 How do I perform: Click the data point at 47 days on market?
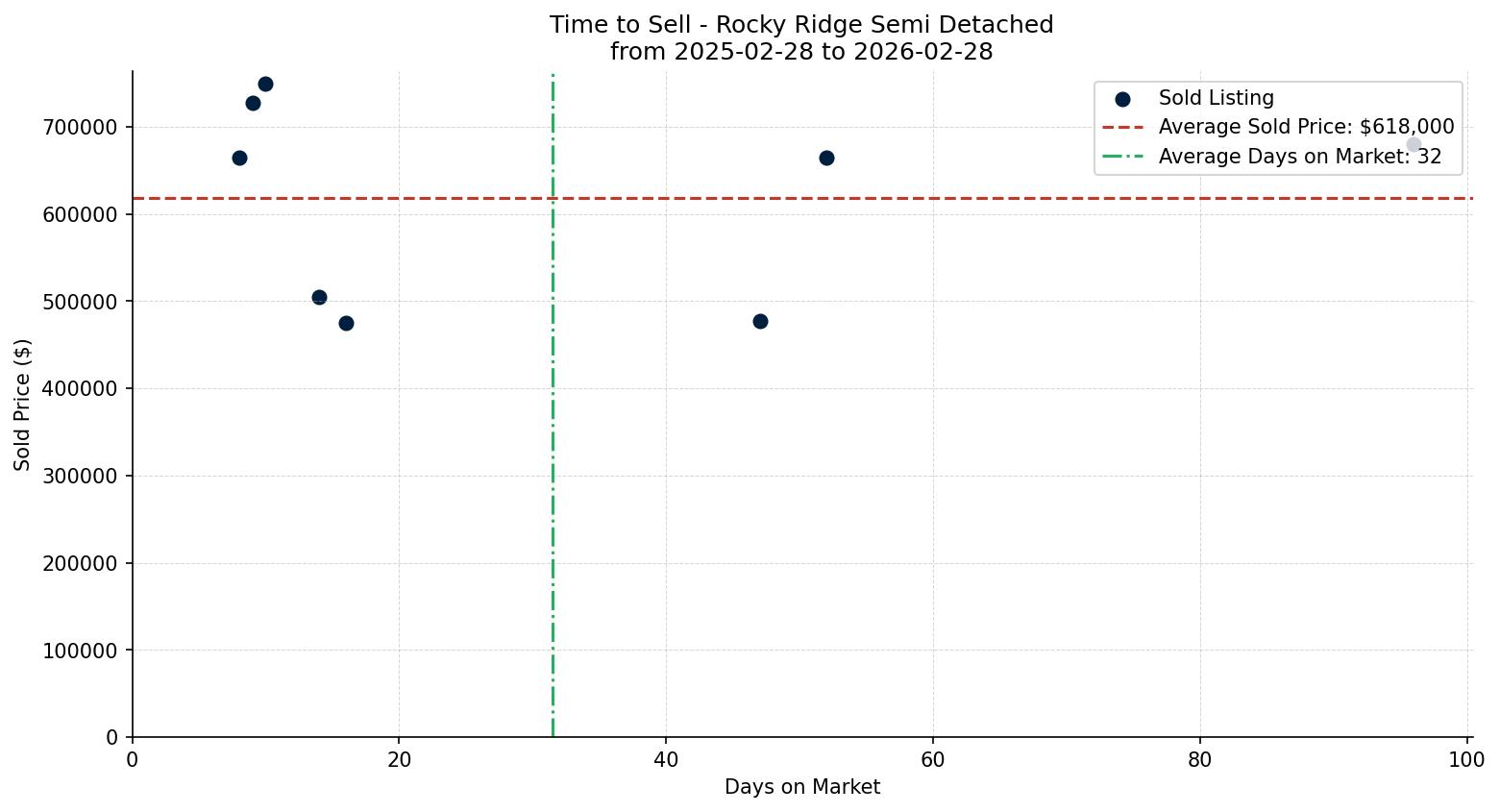coord(760,321)
